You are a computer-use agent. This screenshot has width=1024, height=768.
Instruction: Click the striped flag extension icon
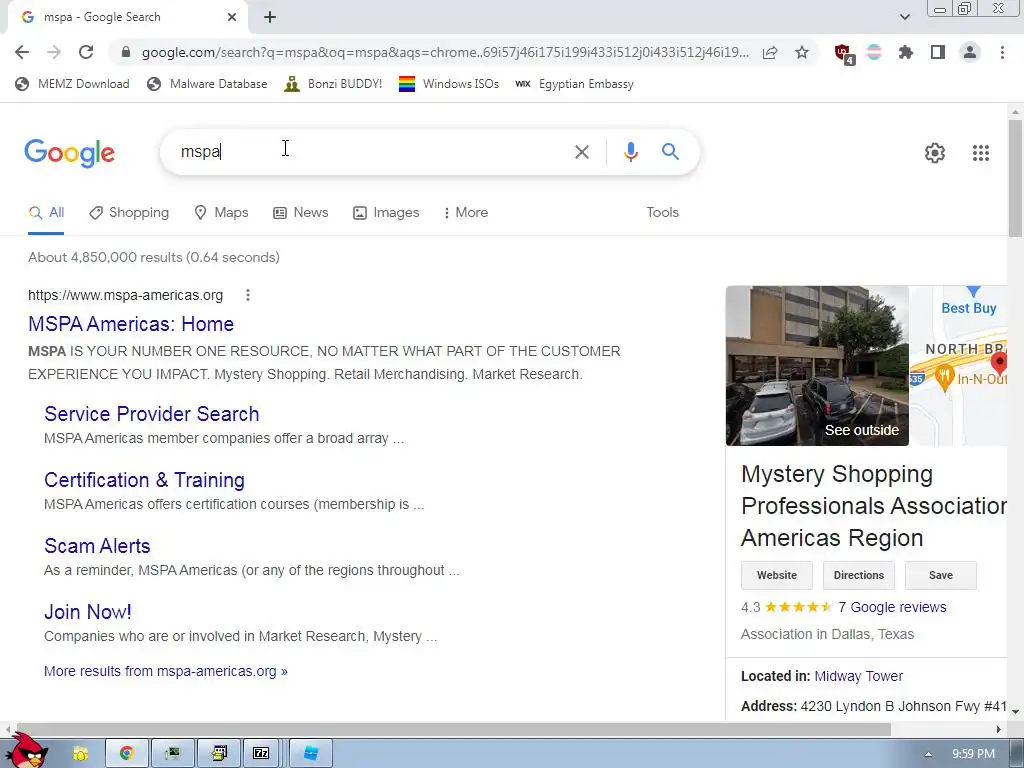[x=874, y=52]
